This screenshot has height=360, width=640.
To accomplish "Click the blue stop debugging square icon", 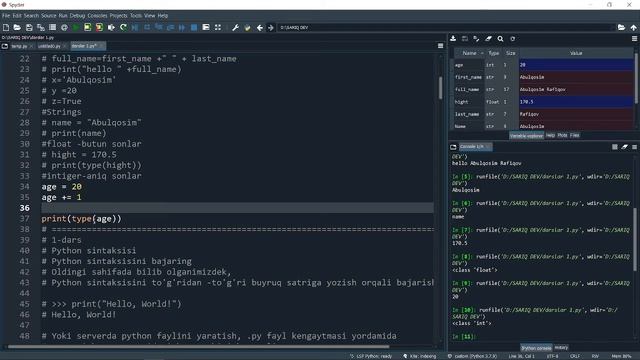I will (x=194, y=27).
